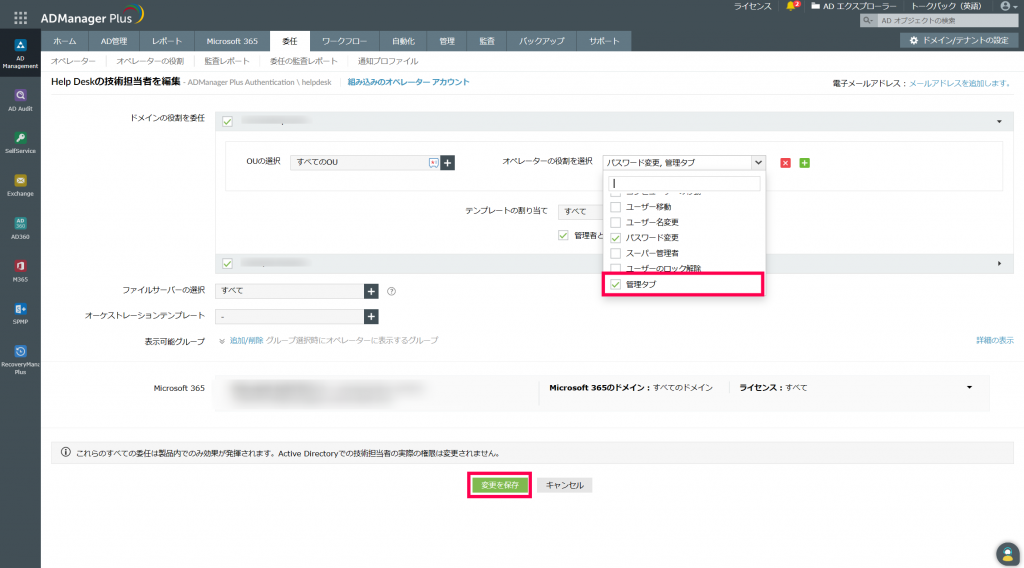
Task: Expand the visible groups chevron
Action: point(222,341)
